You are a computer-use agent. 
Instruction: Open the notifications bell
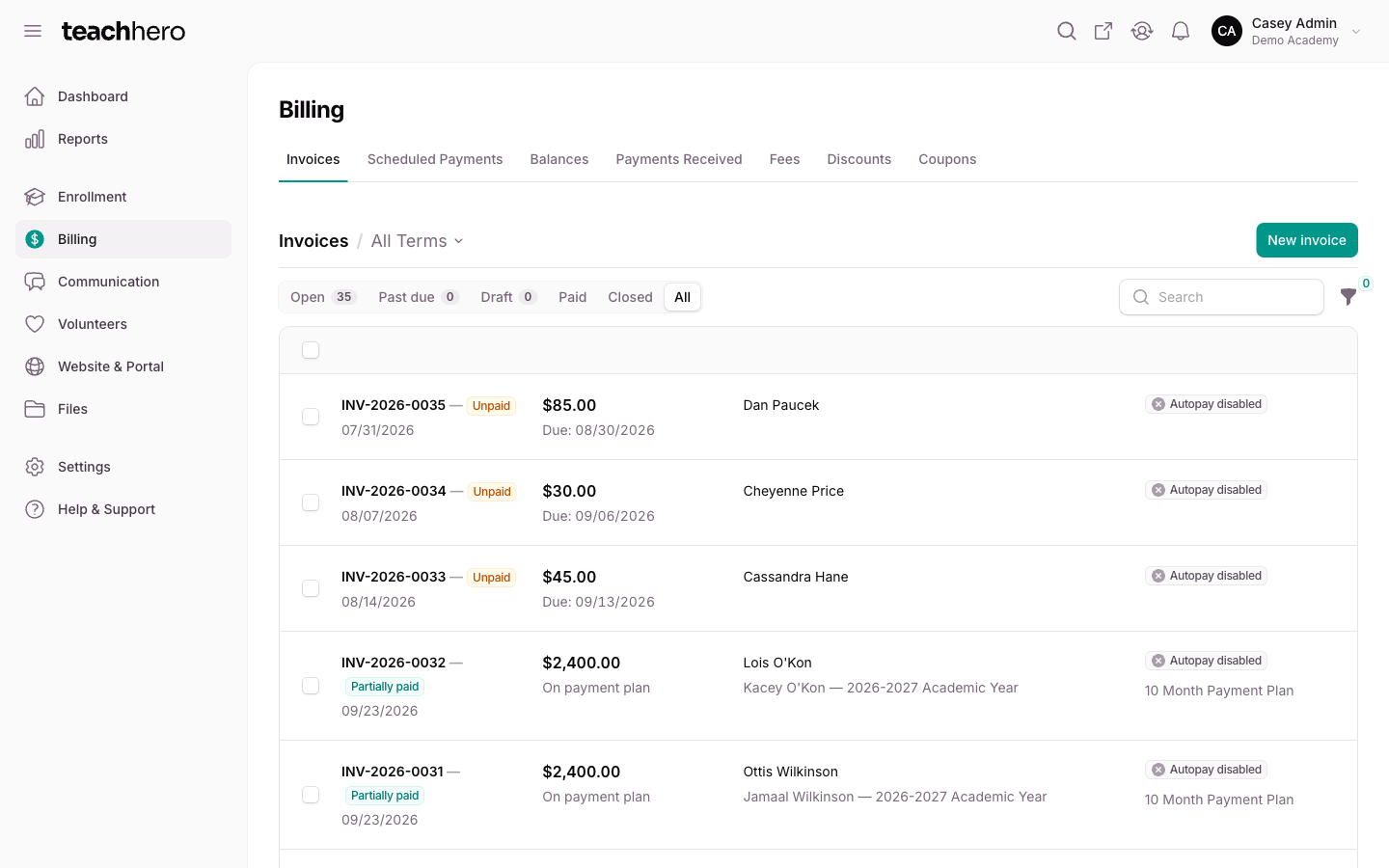1181,31
